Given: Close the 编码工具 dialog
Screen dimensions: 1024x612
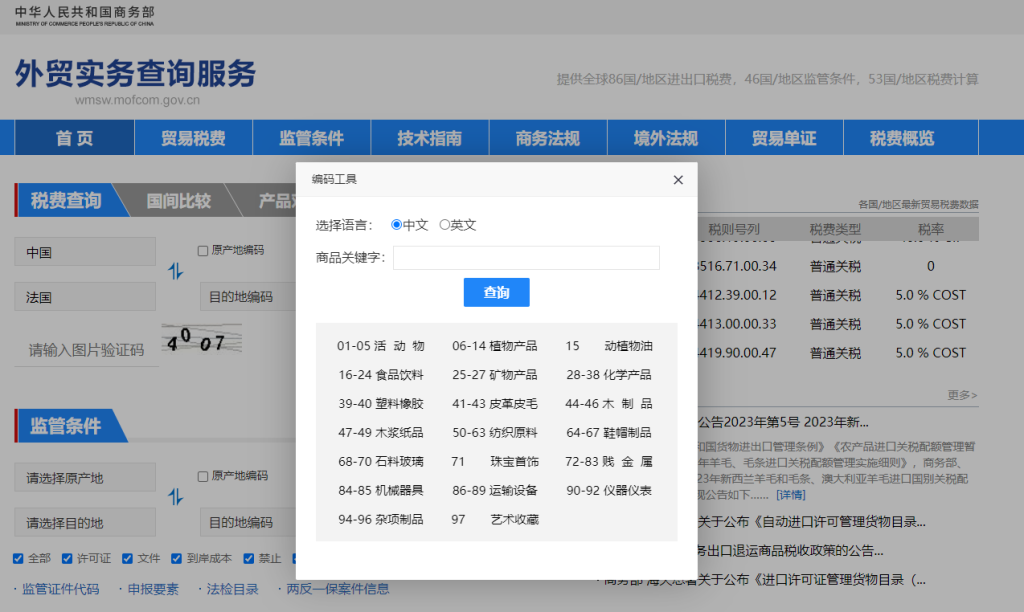Looking at the screenshot, I should coord(678,180).
